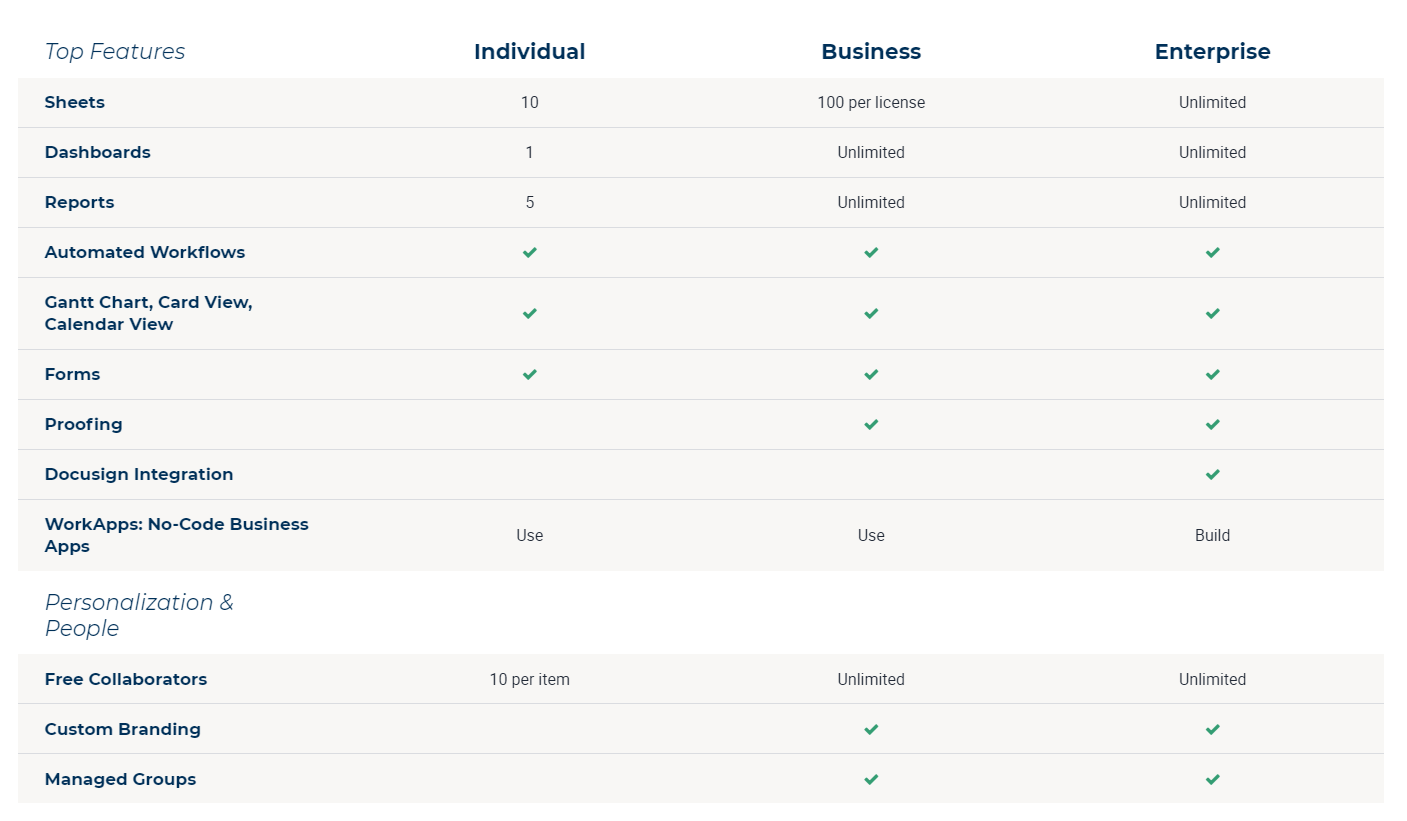Click the Automated Workflows checkmark under Individual
Screen dimensions: 1407x821
pyautogui.click(x=529, y=252)
